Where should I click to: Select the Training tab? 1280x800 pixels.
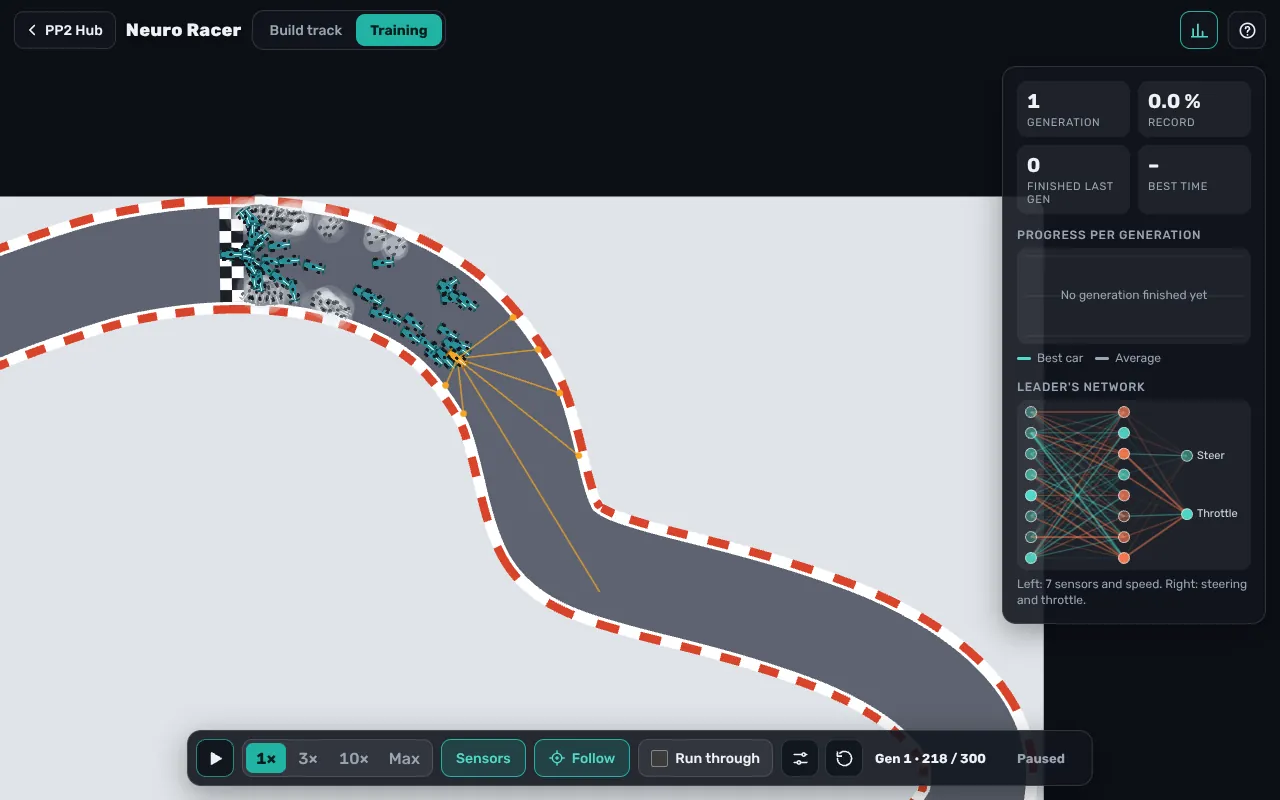(399, 30)
